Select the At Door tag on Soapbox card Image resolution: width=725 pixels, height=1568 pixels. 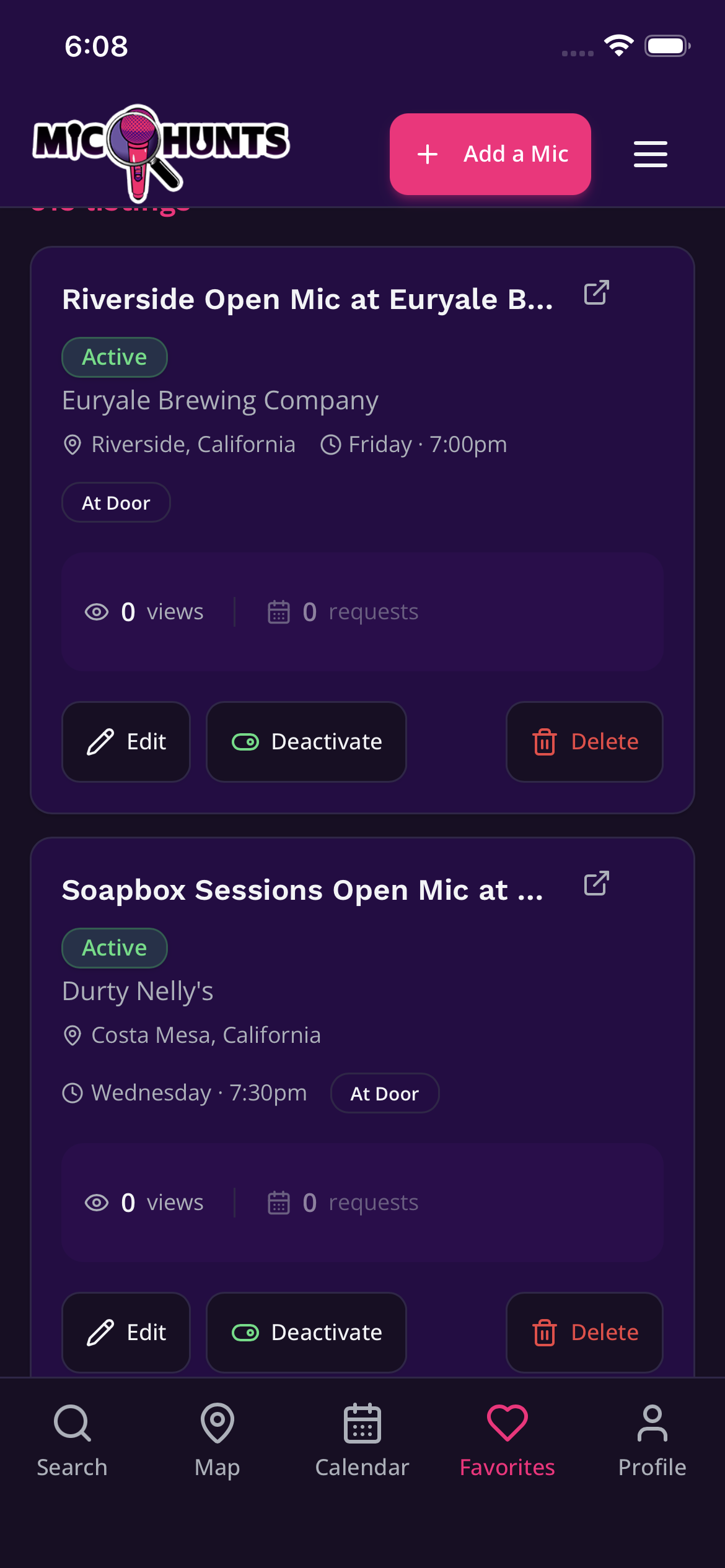click(x=385, y=1093)
